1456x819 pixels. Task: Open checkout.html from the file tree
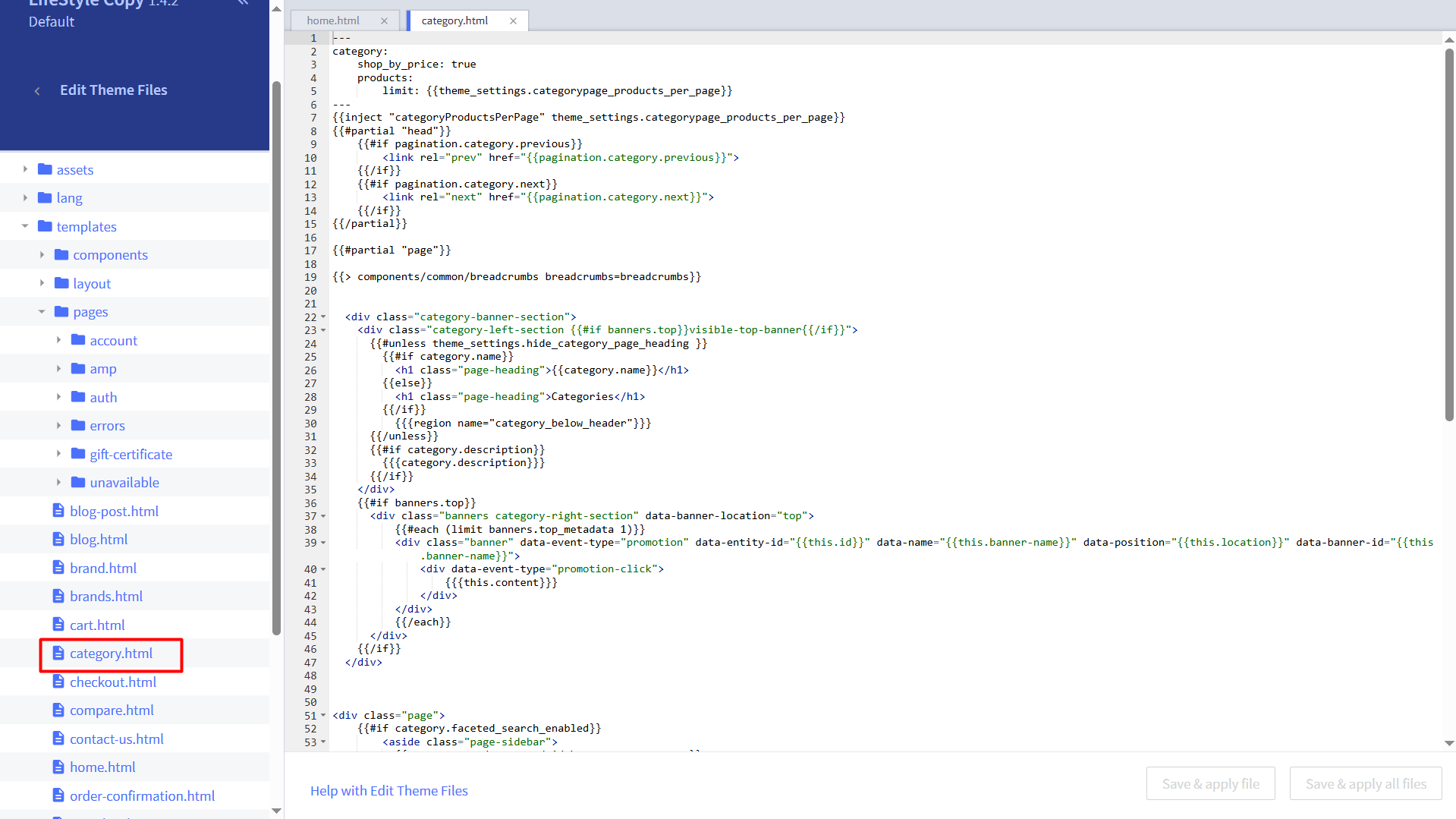pyautogui.click(x=113, y=682)
